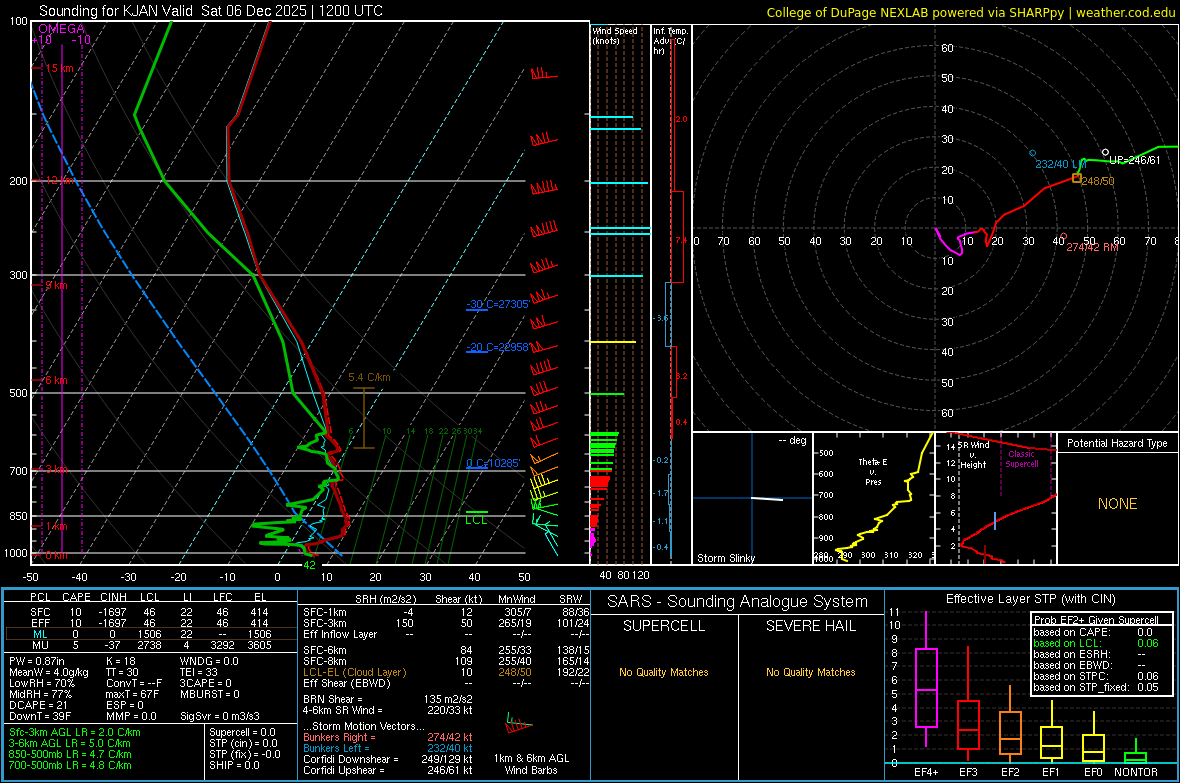1180x783 pixels.
Task: Click No Quality Matches under SUPERCELL
Action: click(x=664, y=672)
